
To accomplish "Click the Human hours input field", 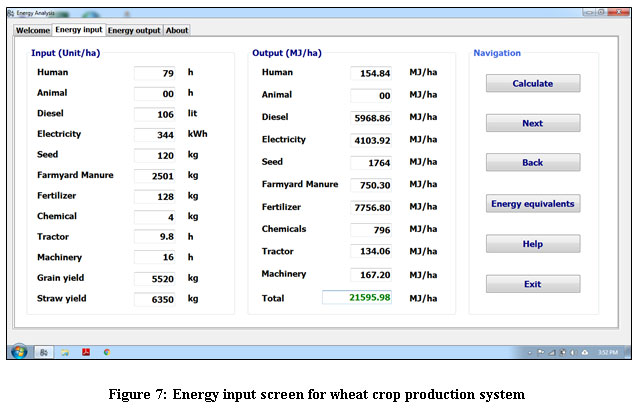I will coord(154,73).
